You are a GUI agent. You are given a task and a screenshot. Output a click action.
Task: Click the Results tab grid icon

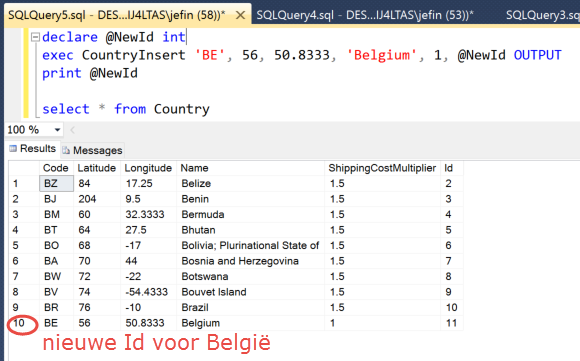pyautogui.click(x=13, y=149)
